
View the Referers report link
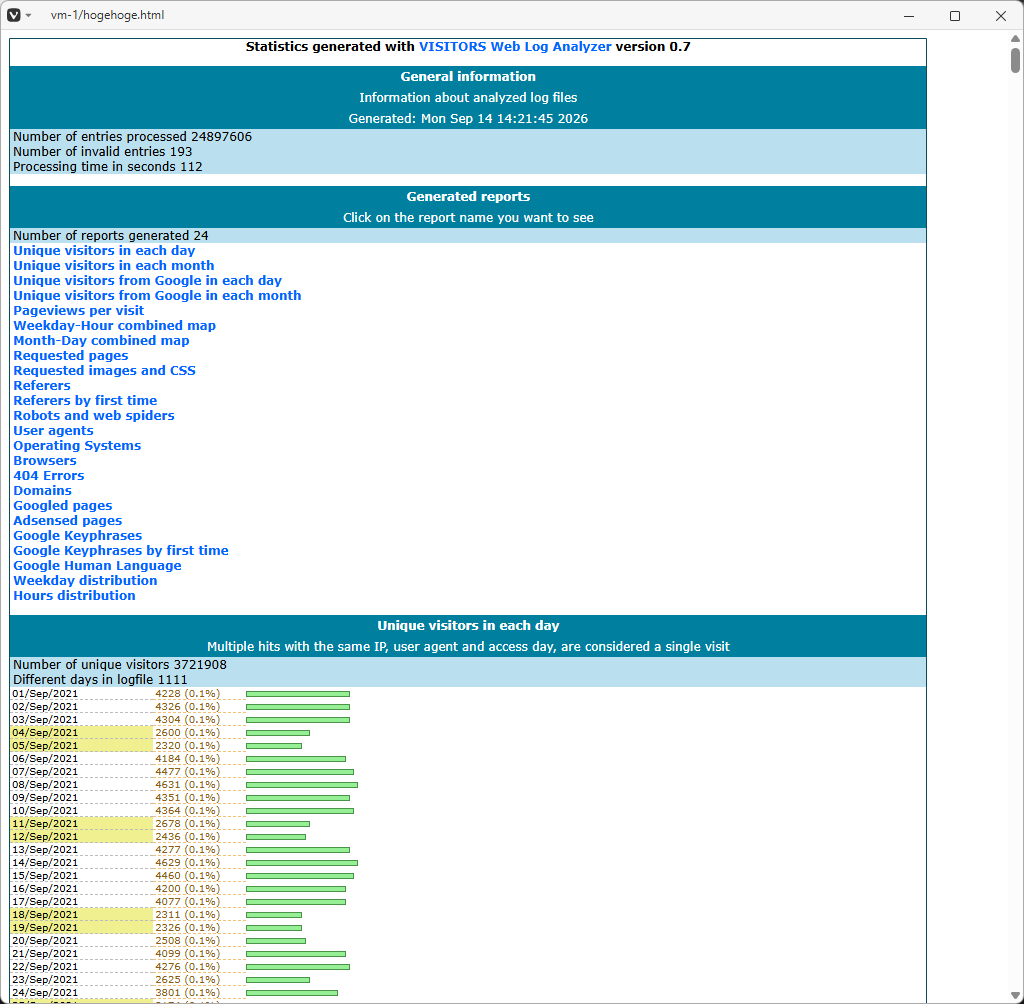pos(42,386)
